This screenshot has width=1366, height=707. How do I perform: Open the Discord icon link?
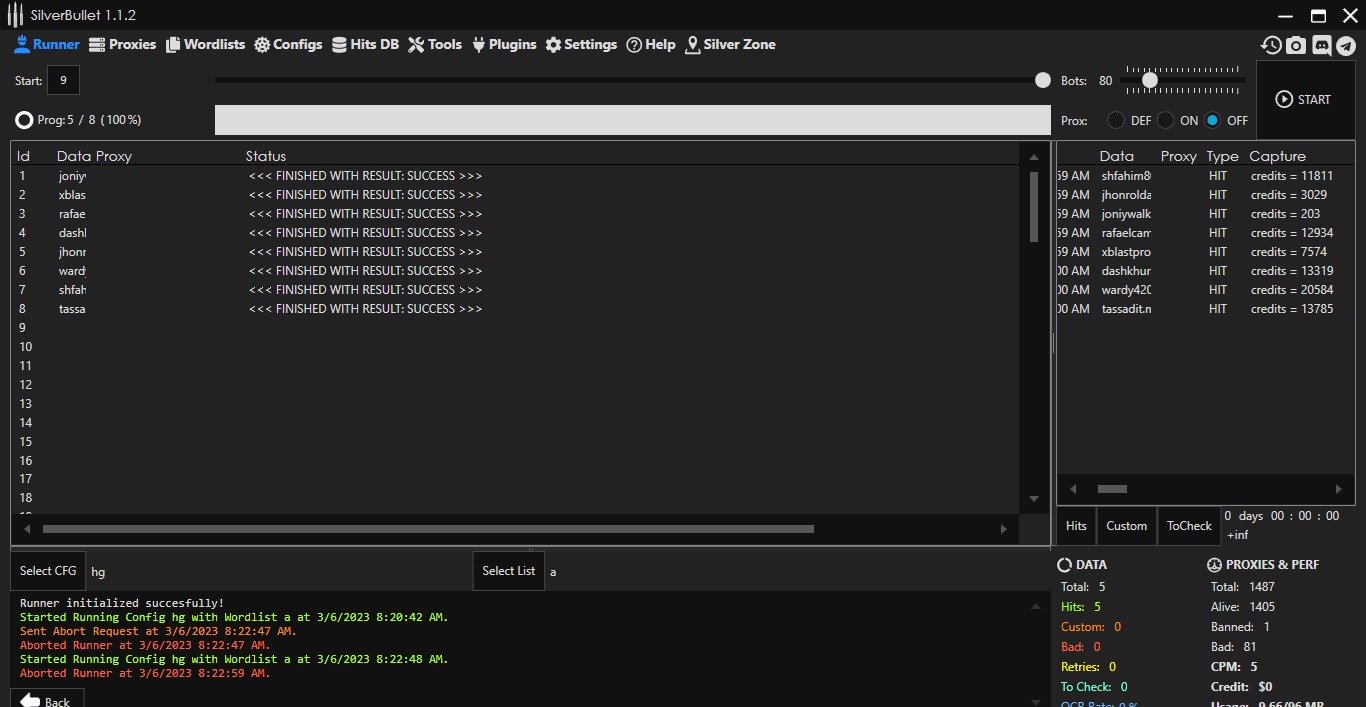[1321, 45]
